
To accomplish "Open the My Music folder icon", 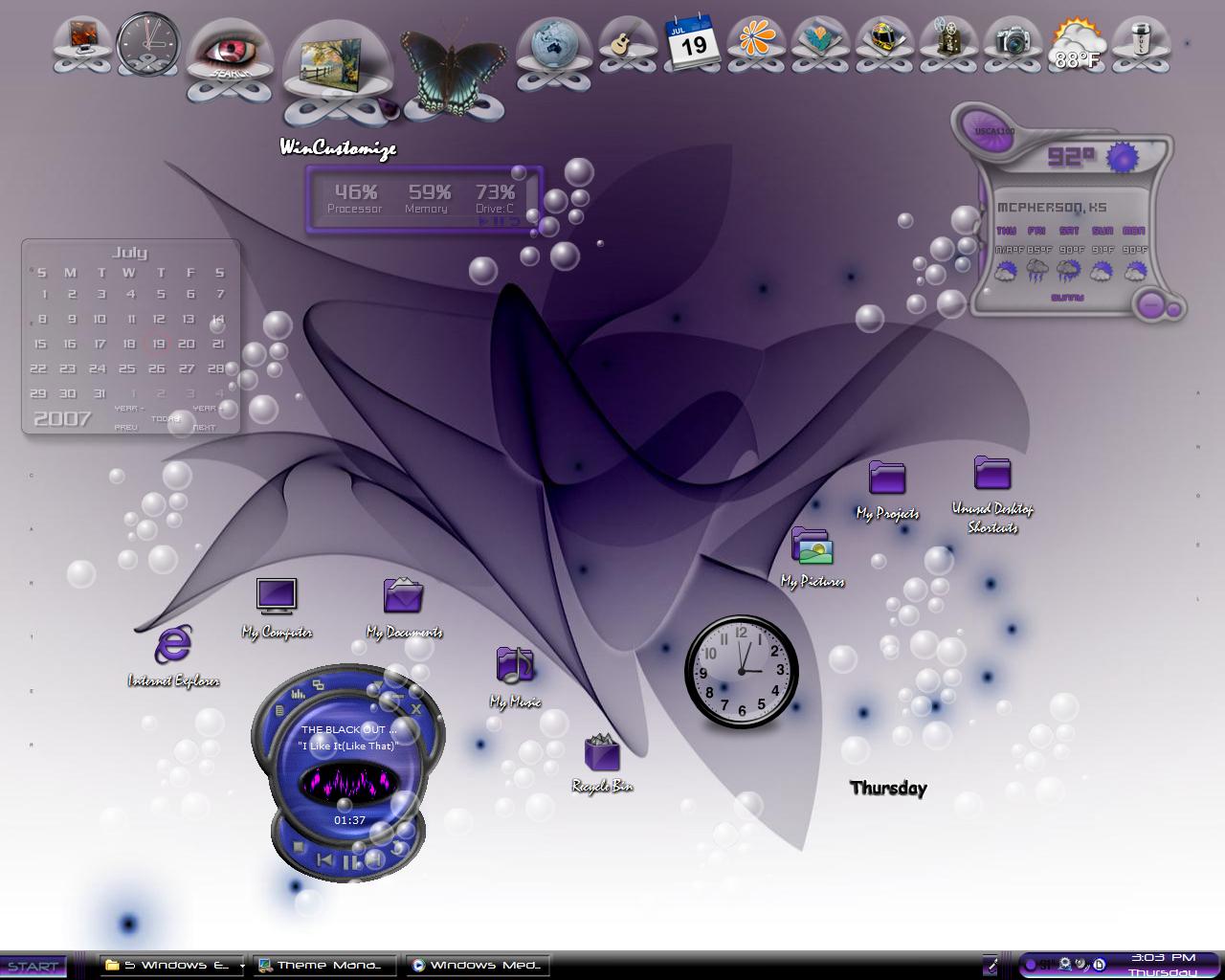I will tap(515, 677).
